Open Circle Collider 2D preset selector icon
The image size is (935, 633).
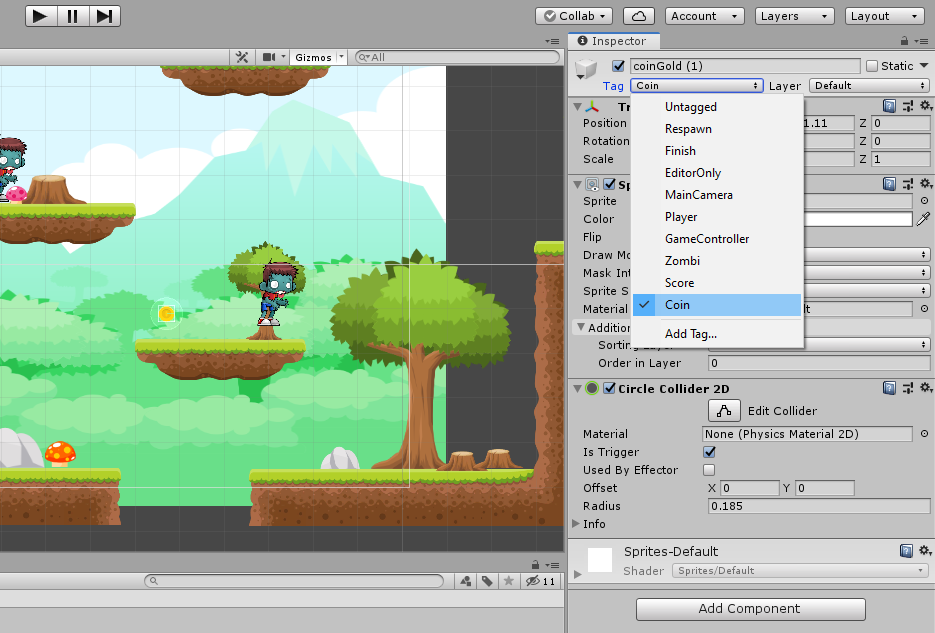coord(908,388)
